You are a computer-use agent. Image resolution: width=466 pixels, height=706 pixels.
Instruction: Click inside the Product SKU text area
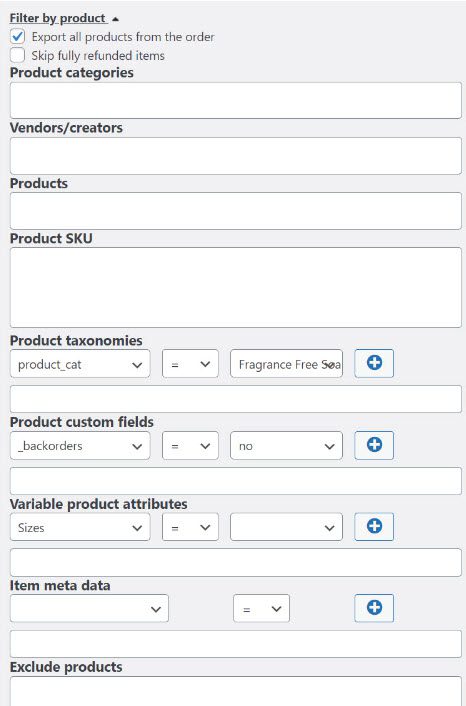click(x=235, y=287)
